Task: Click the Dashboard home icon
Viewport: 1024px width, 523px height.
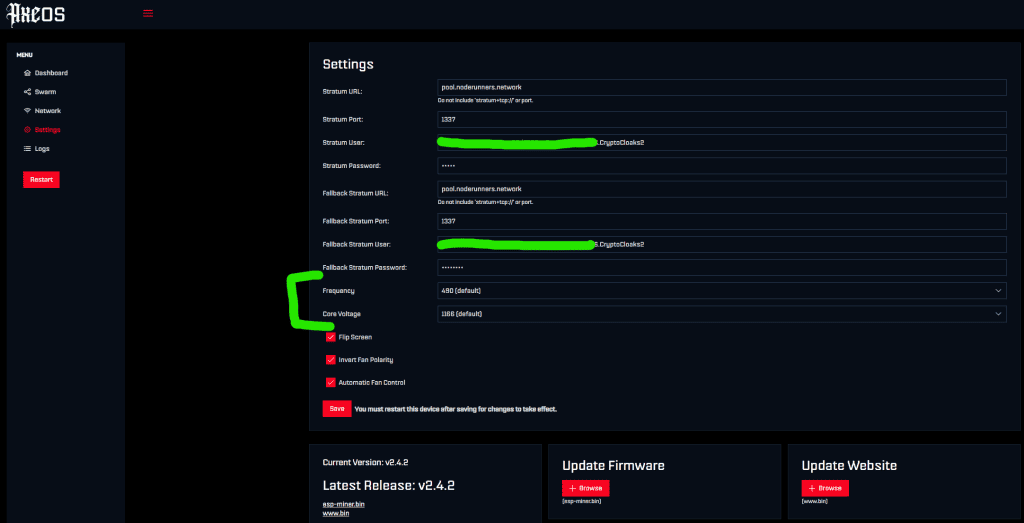Action: [27, 72]
